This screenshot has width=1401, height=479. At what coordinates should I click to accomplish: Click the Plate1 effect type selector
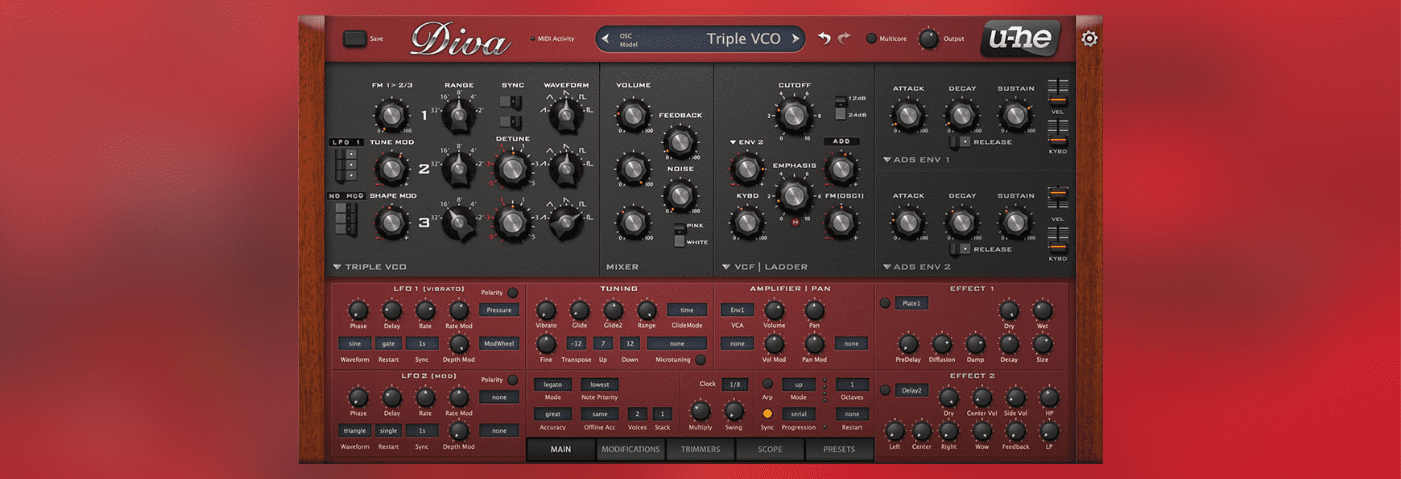click(911, 303)
